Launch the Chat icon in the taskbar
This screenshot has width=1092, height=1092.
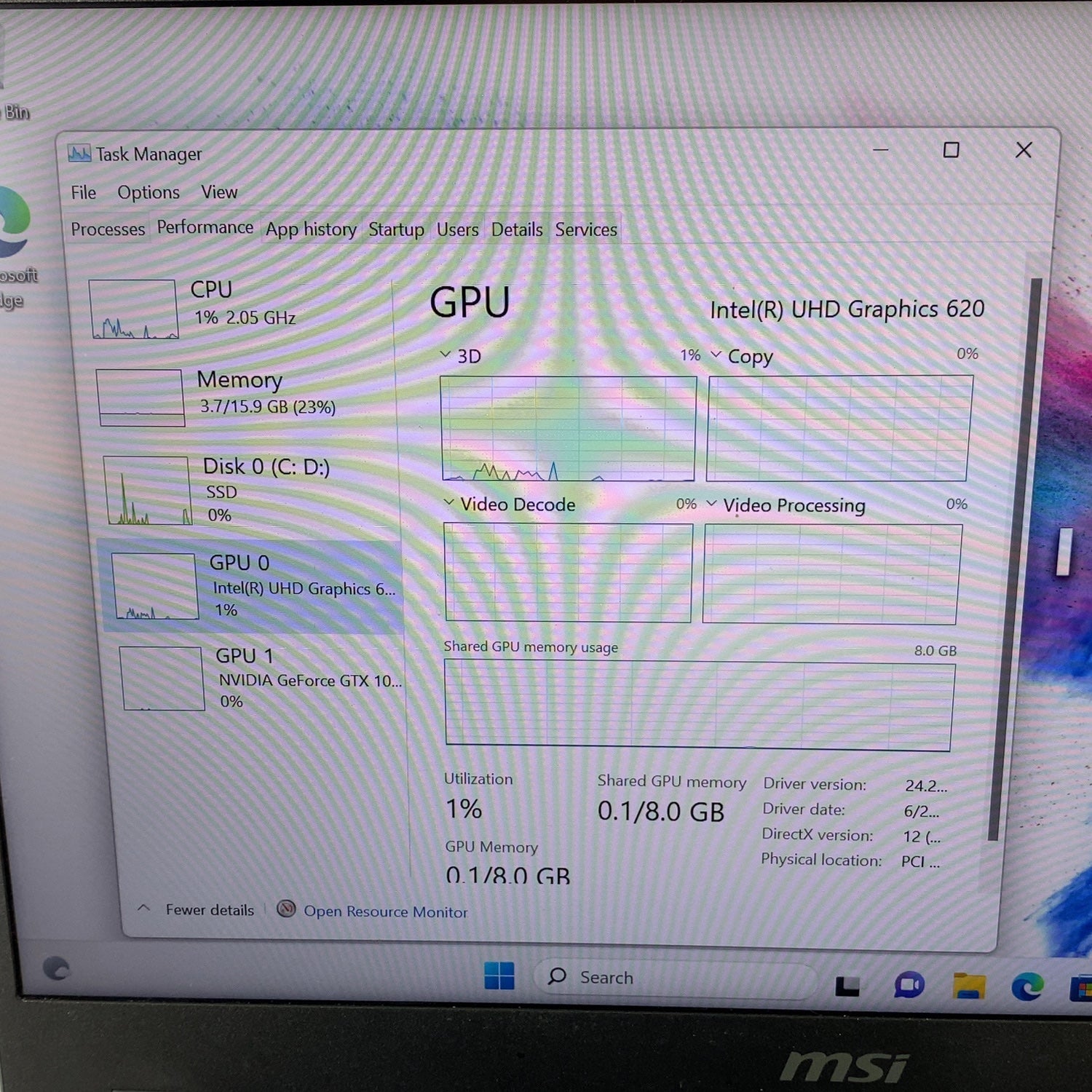tap(909, 986)
